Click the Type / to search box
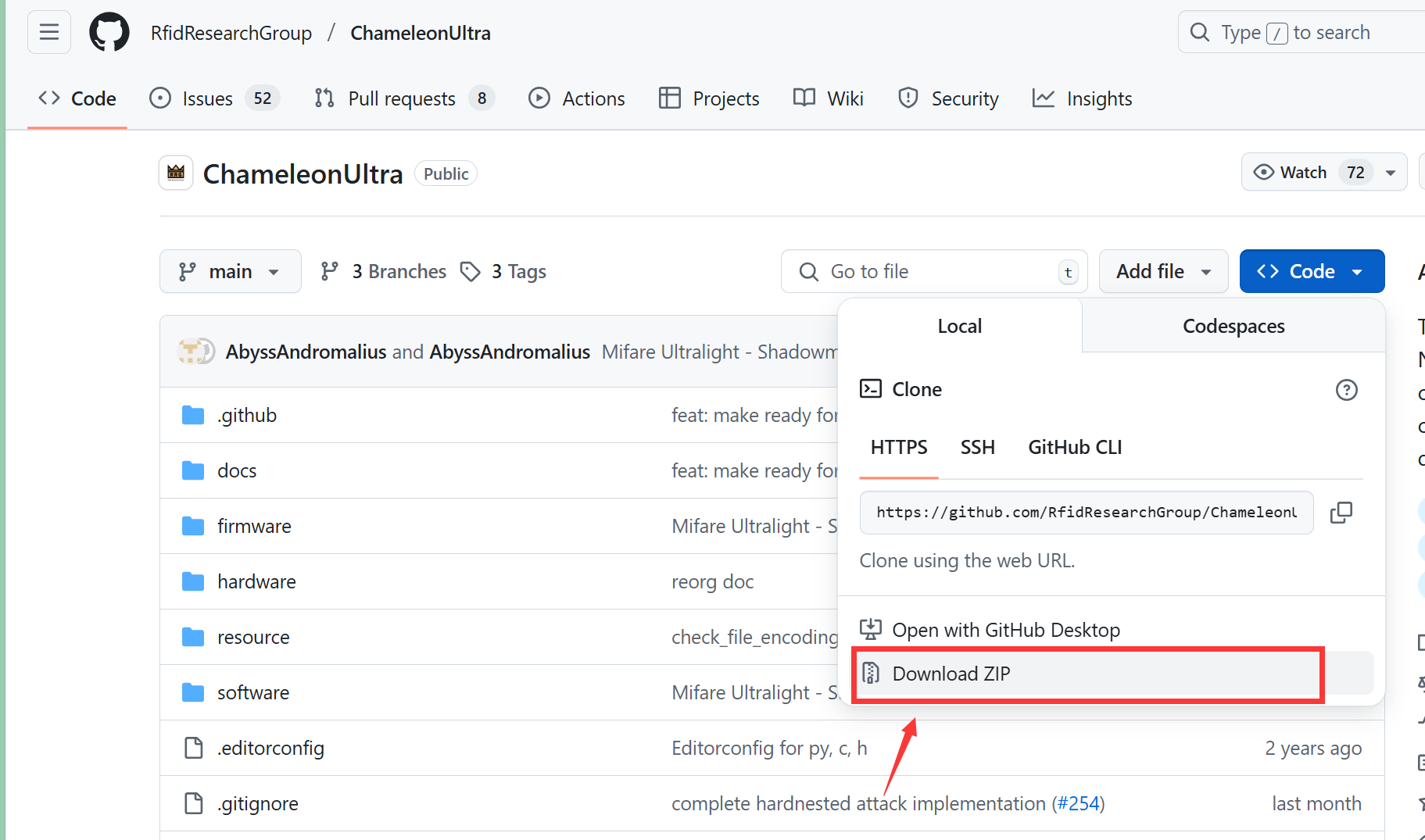Viewport: 1425px width, 840px height. pos(1301,32)
